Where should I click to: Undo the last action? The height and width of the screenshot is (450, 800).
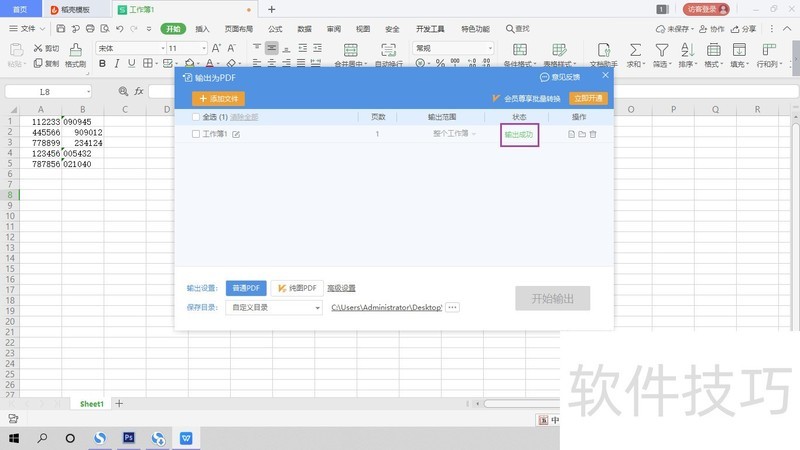[119, 29]
